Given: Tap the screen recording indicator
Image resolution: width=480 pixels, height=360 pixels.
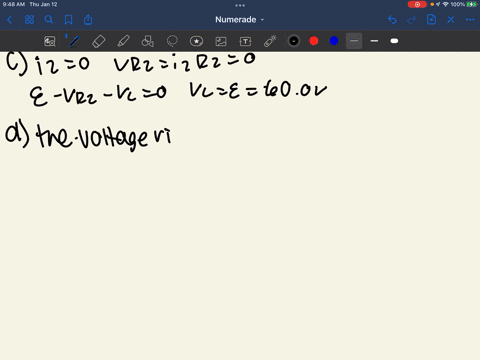Looking at the screenshot, I should pyautogui.click(x=417, y=4).
